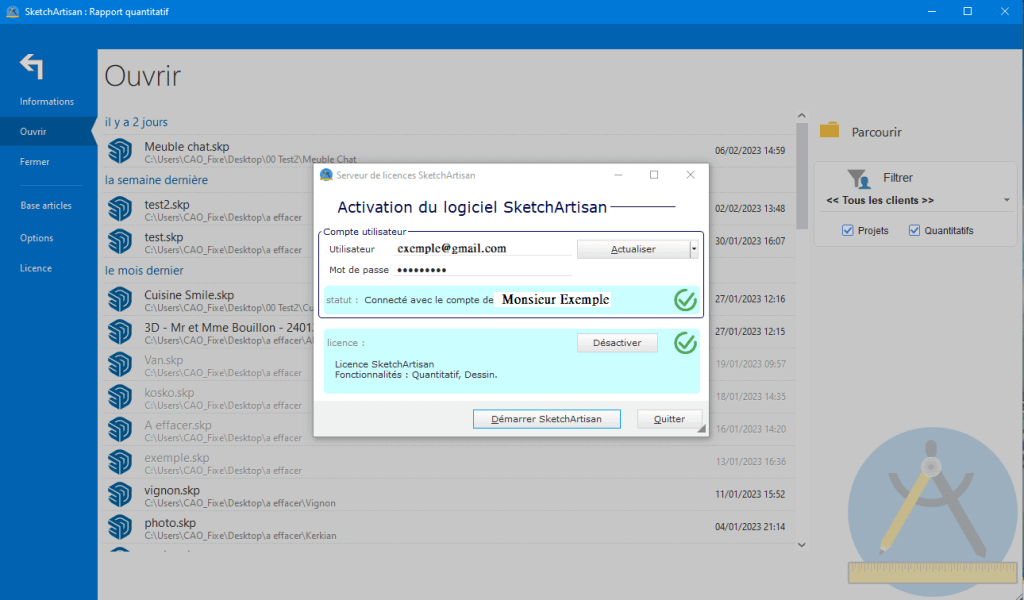The height and width of the screenshot is (600, 1024).
Task: Click the SketchUp icon beside exemple.skp
Action: 120,462
